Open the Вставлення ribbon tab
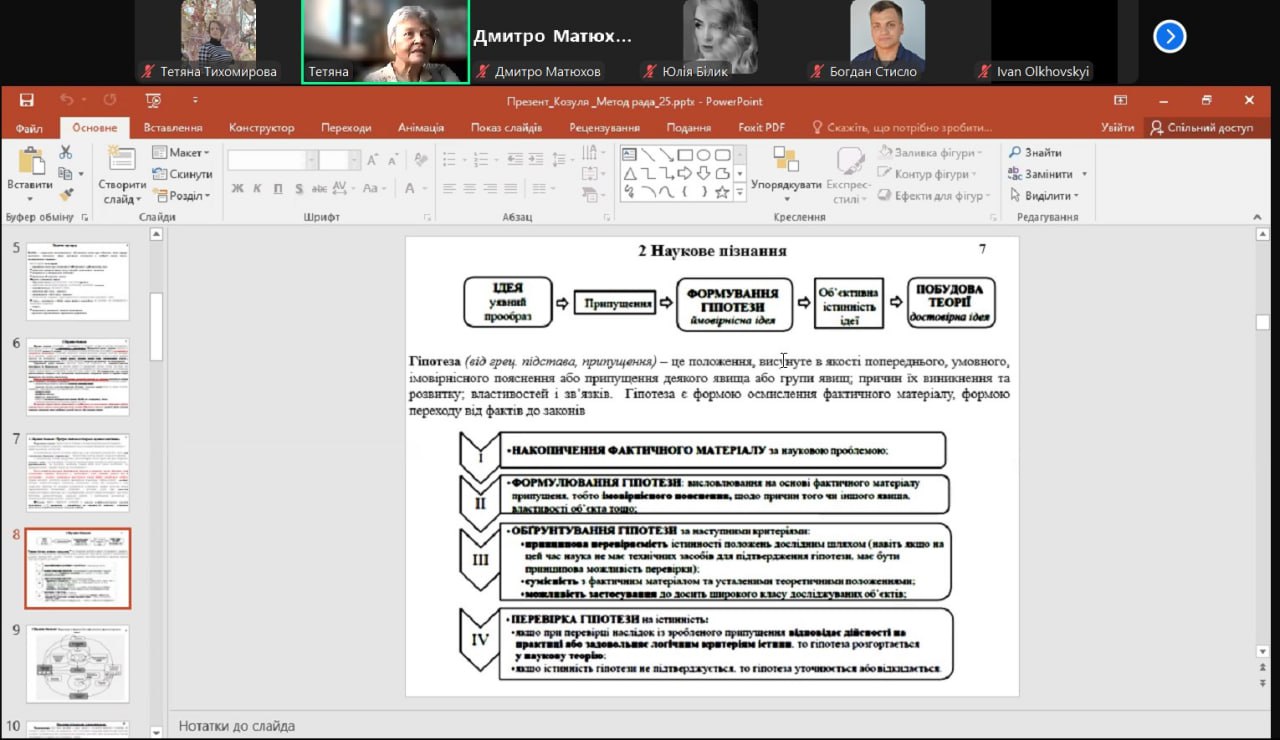Screen dimensions: 1280x740 click(x=172, y=128)
